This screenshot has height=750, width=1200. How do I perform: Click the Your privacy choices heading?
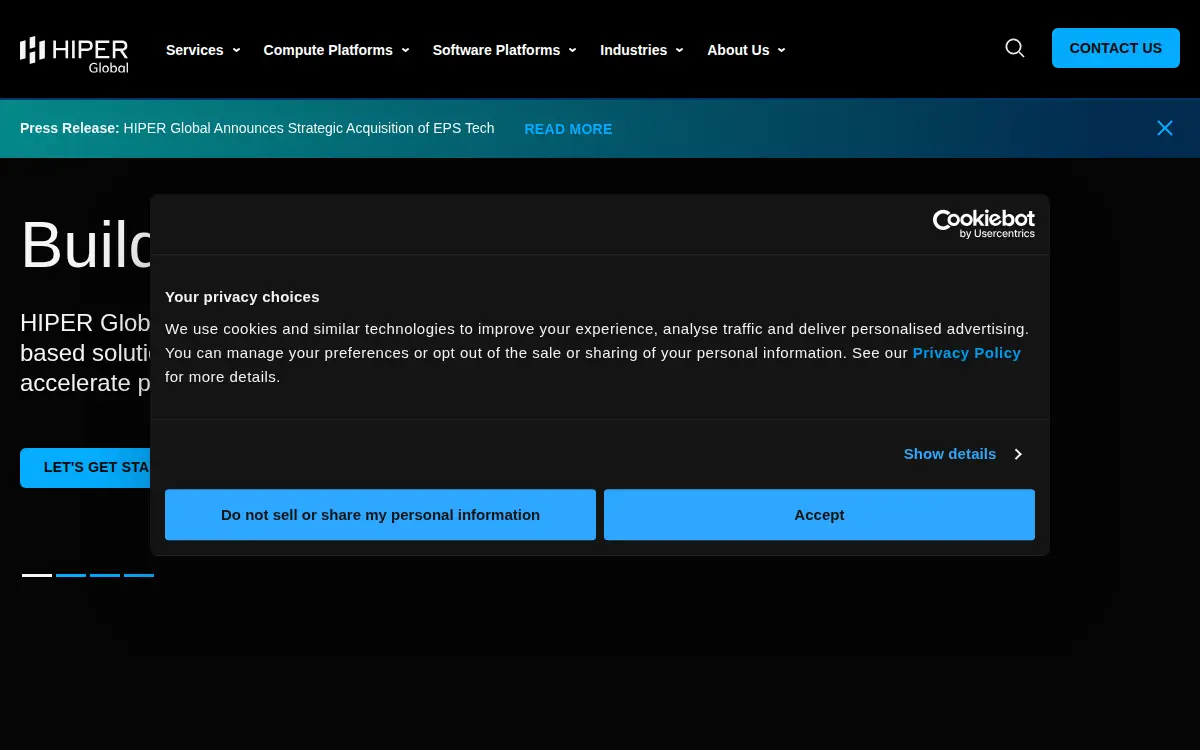coord(242,297)
